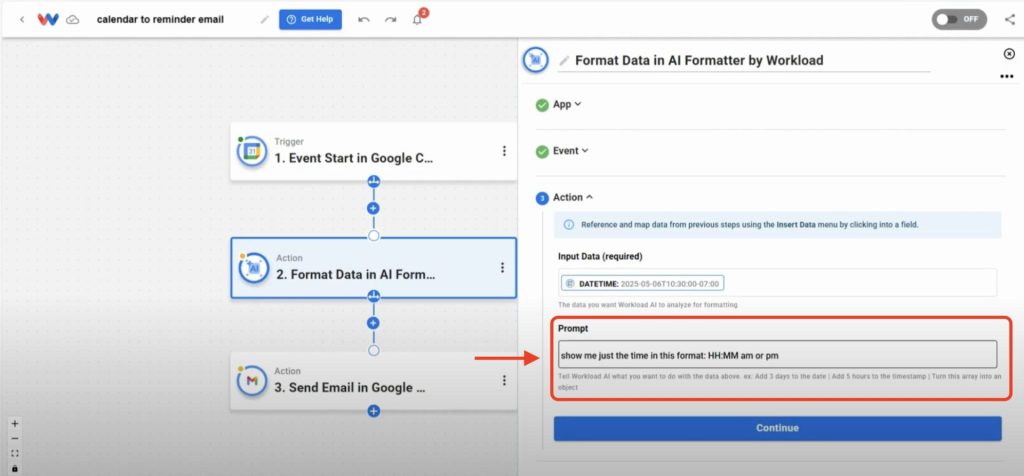Click the cloud save status icon
1024x476 pixels.
73,20
